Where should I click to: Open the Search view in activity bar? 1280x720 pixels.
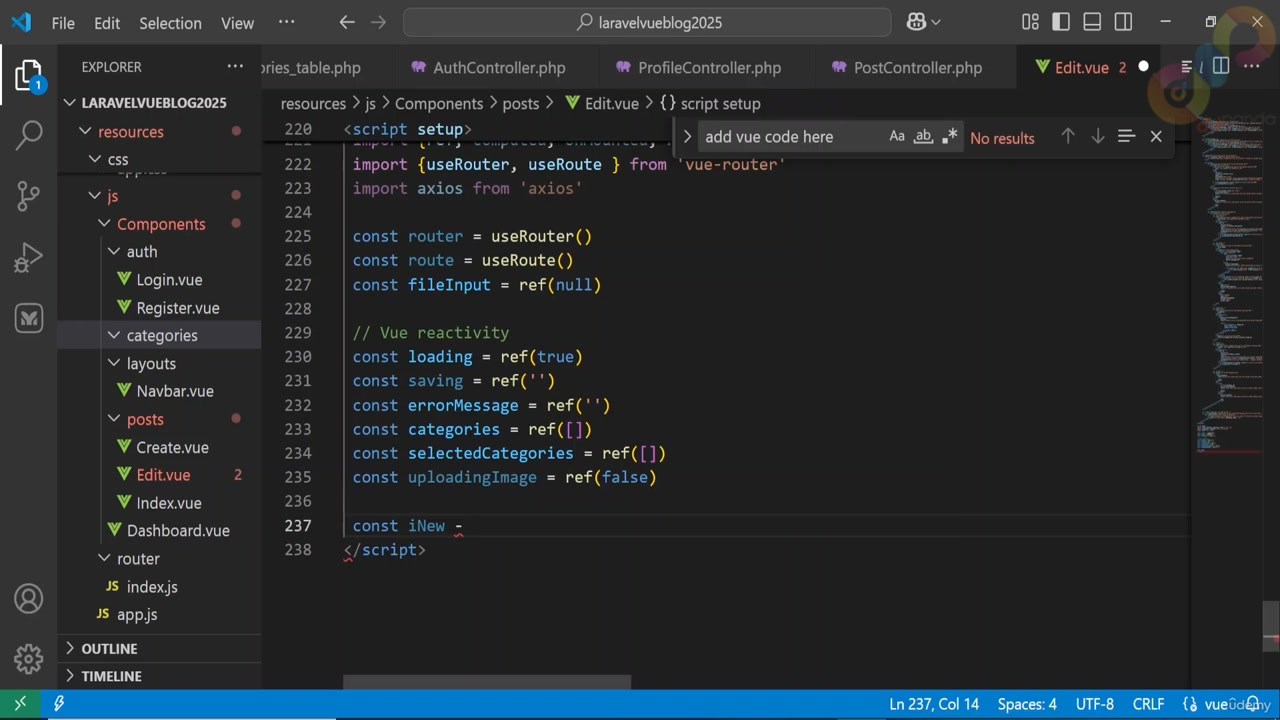tap(29, 135)
